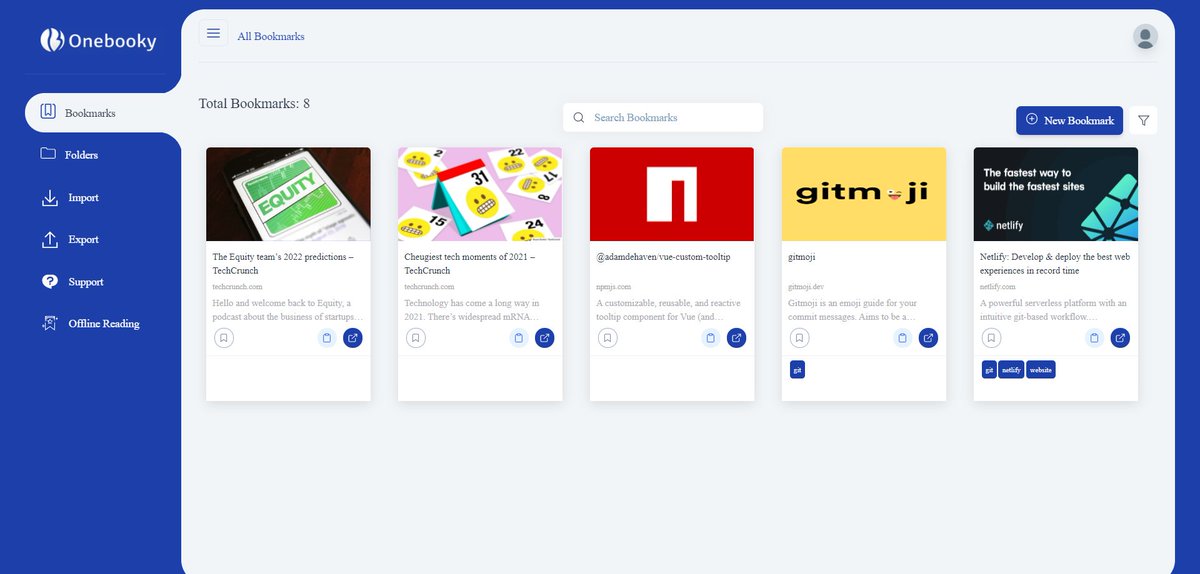Click the All Bookmarks breadcrumb
Image resolution: width=1200 pixels, height=574 pixels.
point(271,36)
